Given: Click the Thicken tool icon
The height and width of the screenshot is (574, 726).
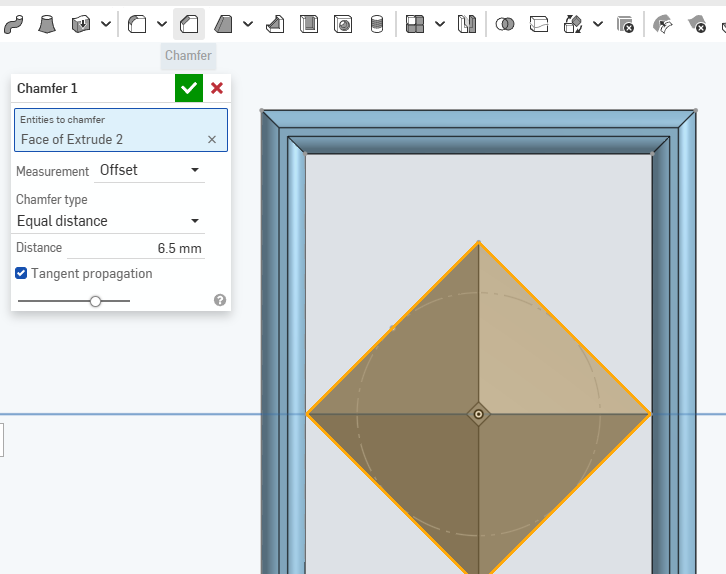Looking at the screenshot, I should (x=82, y=24).
